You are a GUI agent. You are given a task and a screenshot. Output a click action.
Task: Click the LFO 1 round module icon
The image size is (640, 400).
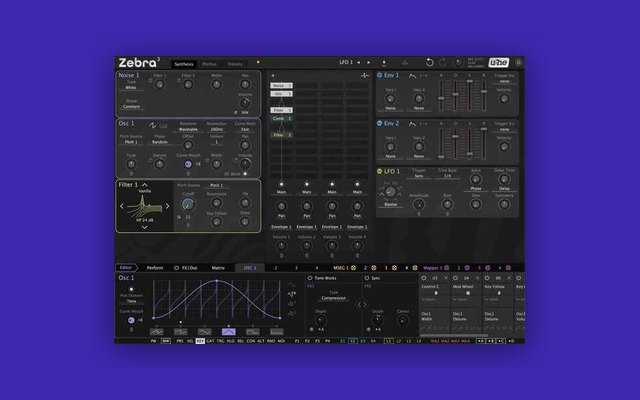tap(380, 171)
